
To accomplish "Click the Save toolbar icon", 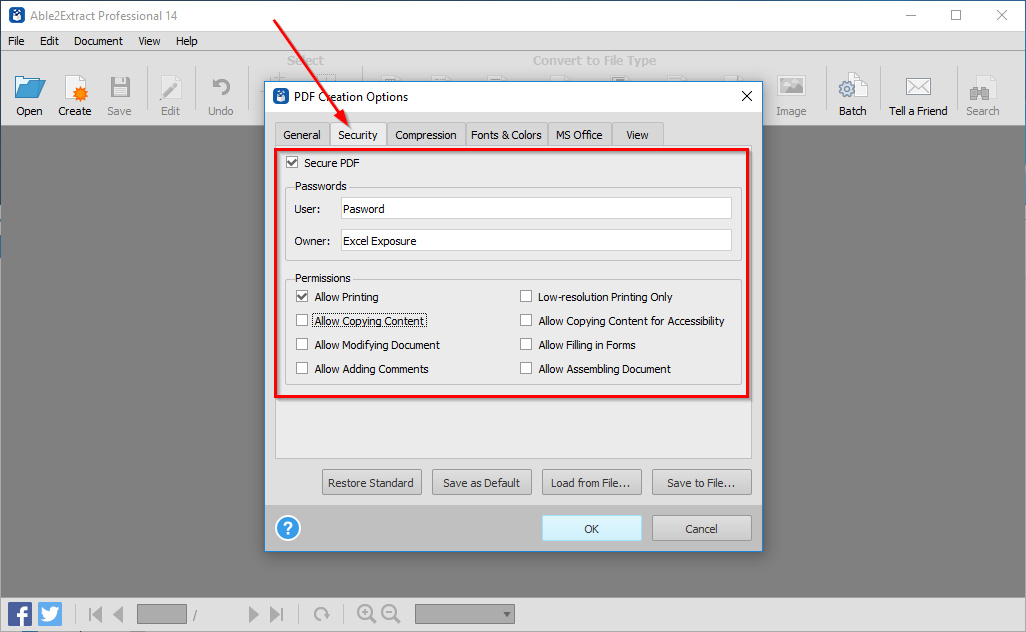I will [x=120, y=88].
